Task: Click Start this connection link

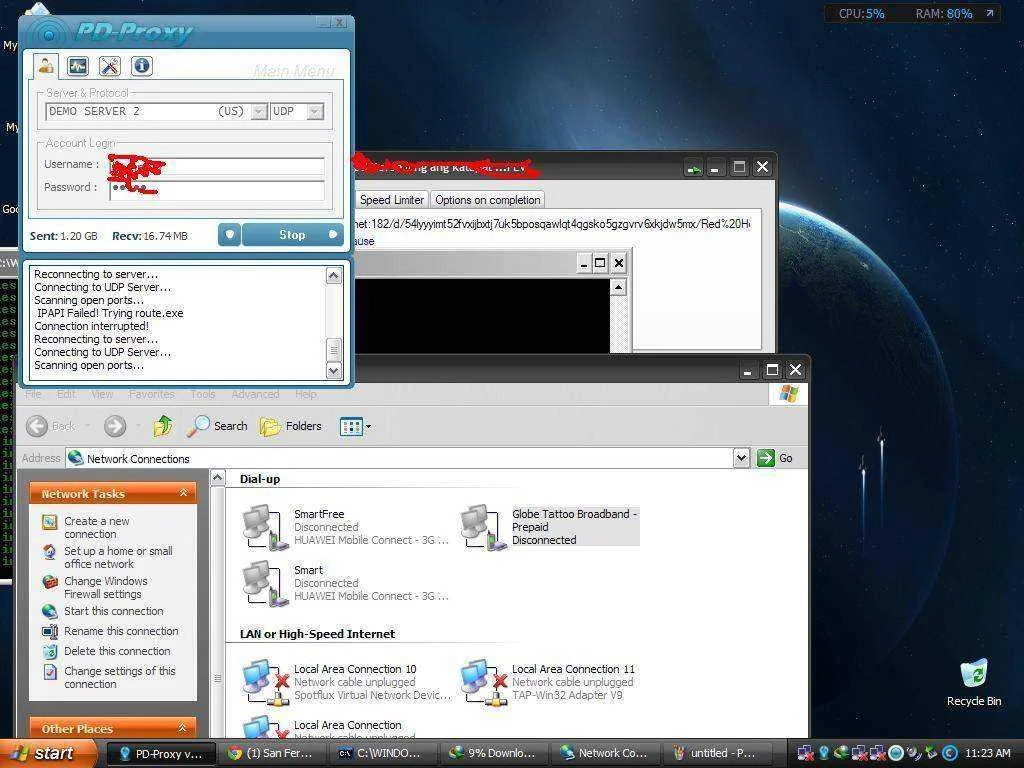Action: 114,611
